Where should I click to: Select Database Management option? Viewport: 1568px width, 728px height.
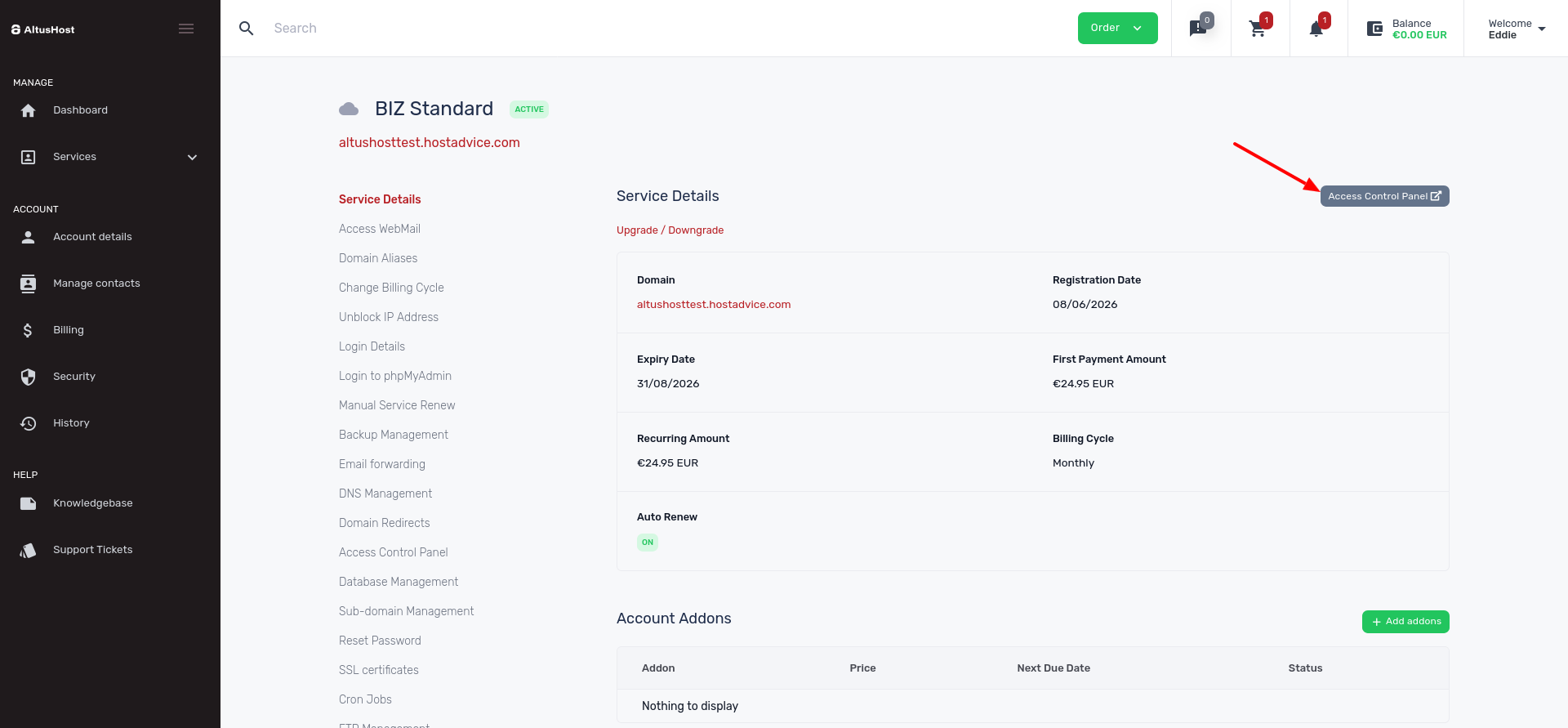click(399, 582)
